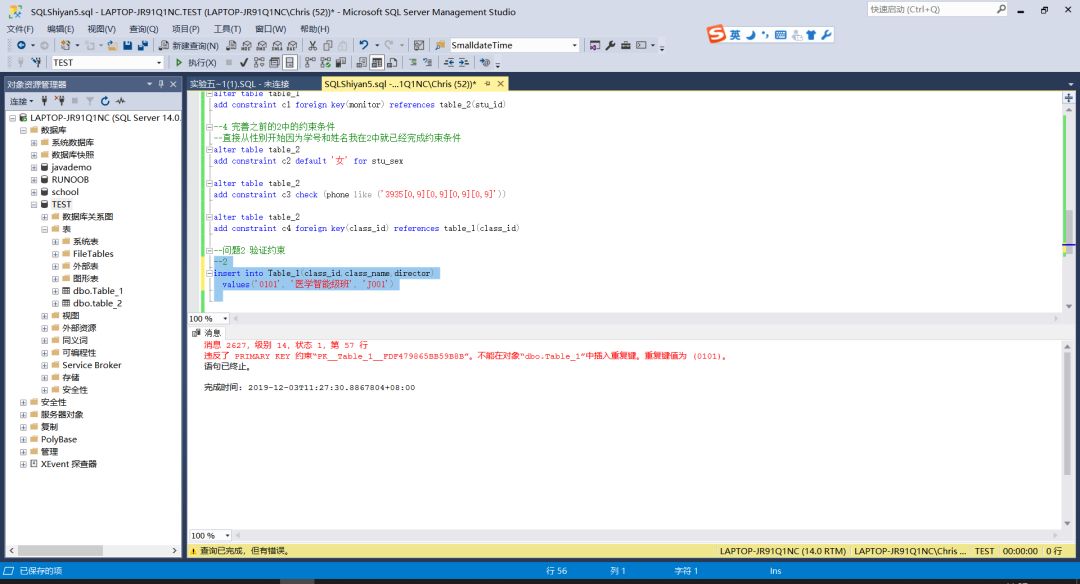Click the New Query (新建查询) toolbar button

coord(188,46)
